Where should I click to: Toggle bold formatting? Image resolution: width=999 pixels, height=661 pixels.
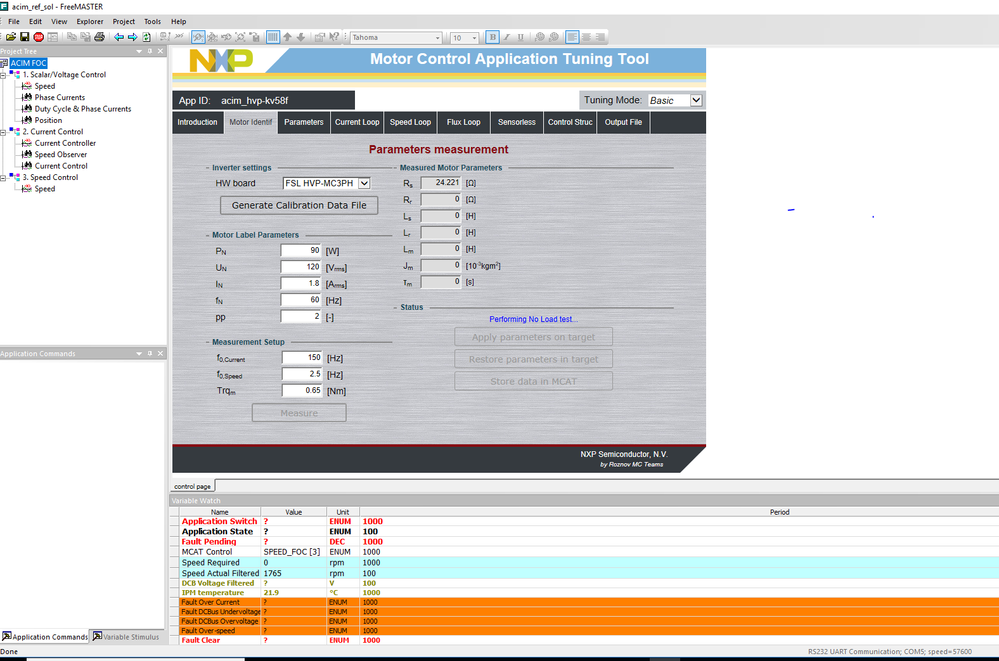(x=492, y=37)
